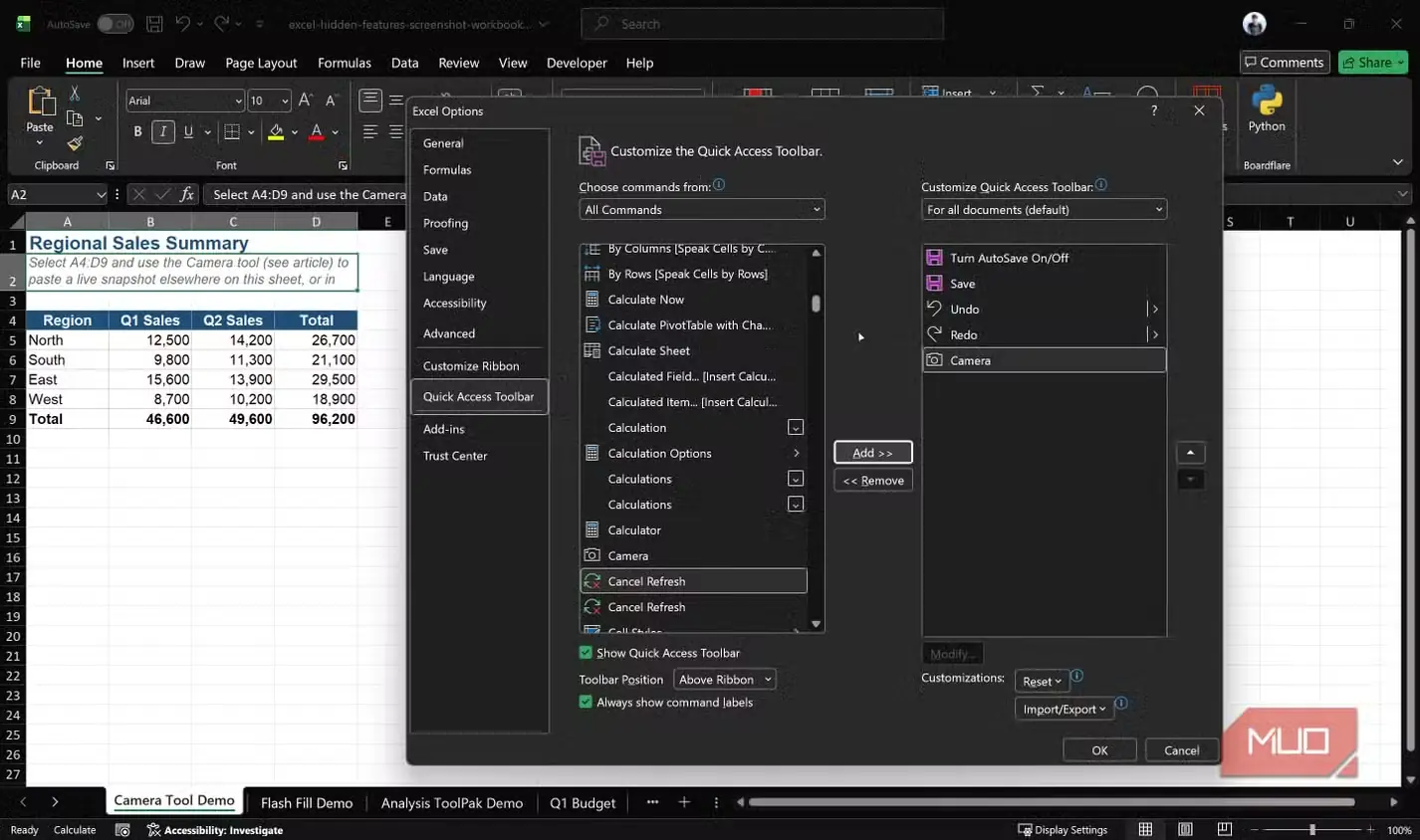Switch to Page Layout view from the status bar
This screenshot has height=840, width=1420.
tap(1185, 829)
